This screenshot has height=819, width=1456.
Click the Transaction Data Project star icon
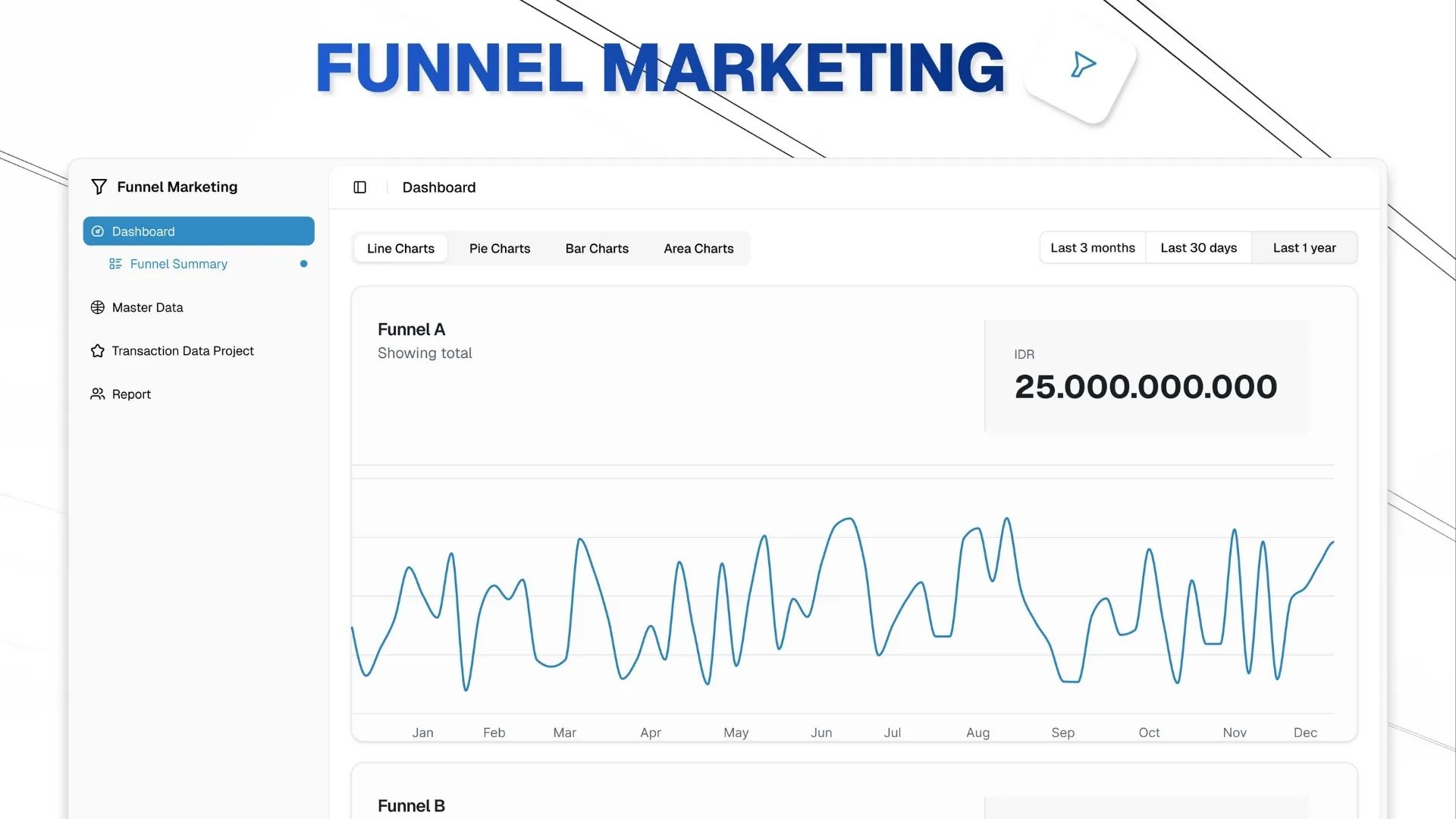98,351
